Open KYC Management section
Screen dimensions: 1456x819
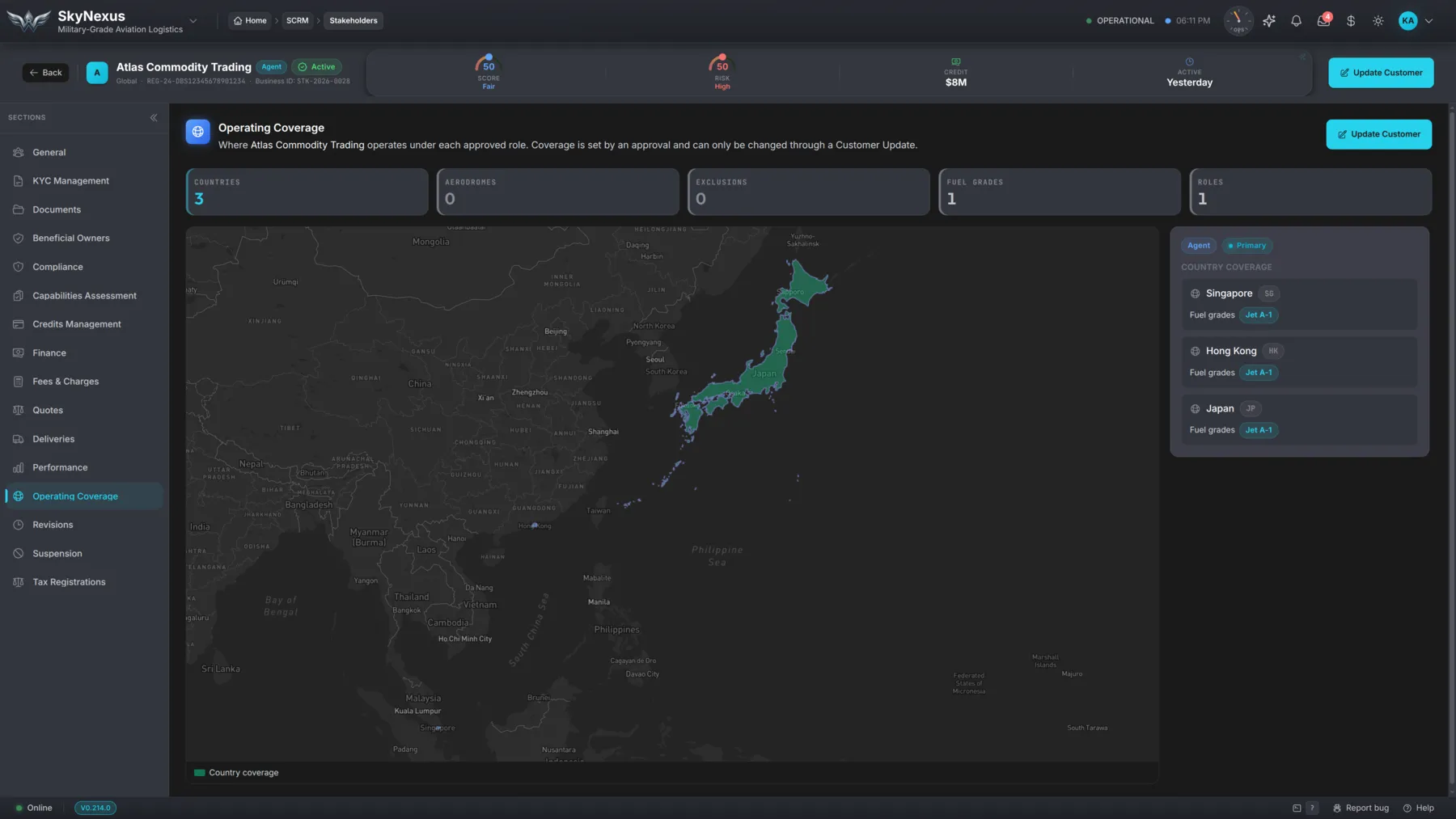84,181
